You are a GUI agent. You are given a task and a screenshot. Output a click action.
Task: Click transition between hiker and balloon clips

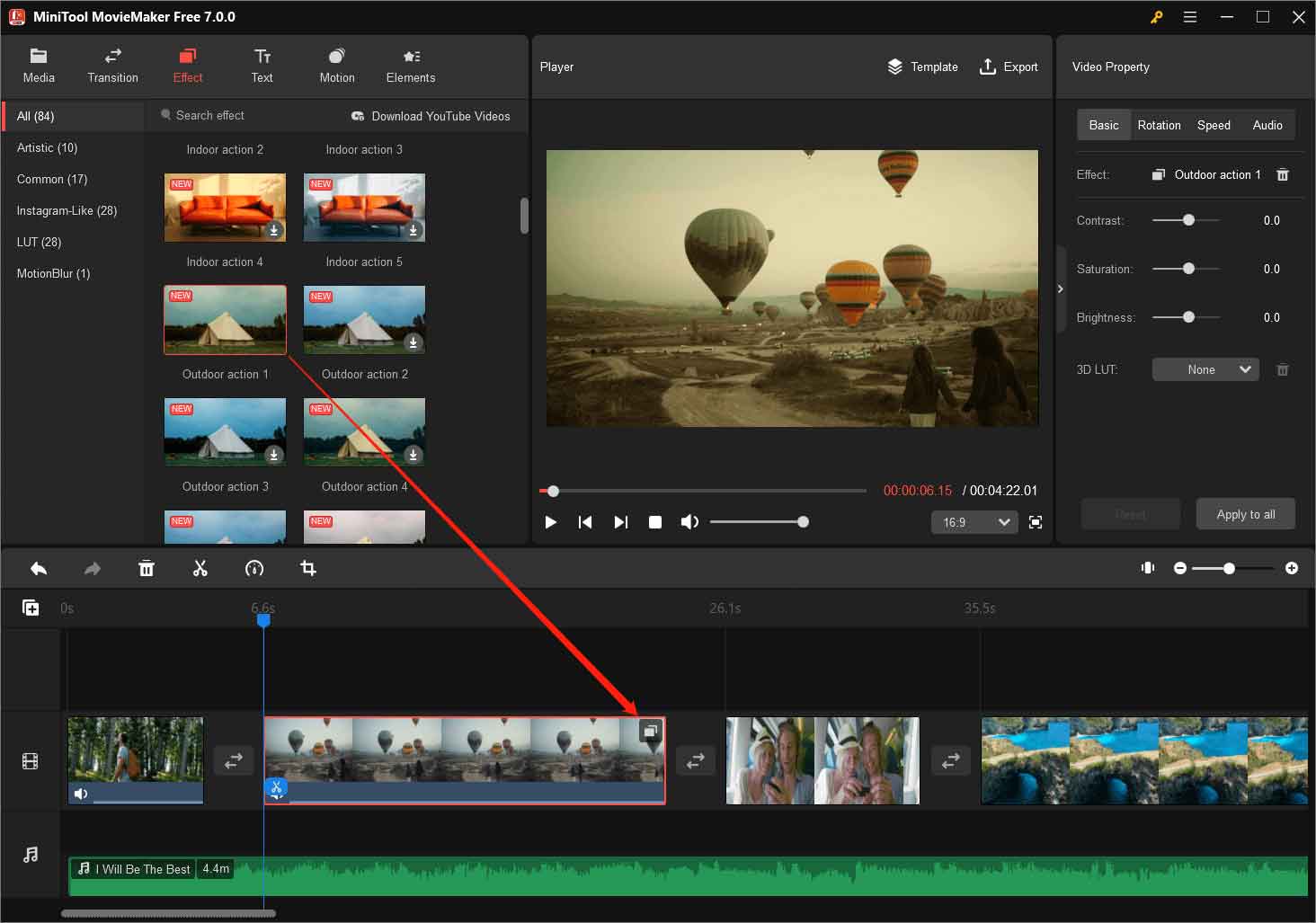click(x=234, y=760)
